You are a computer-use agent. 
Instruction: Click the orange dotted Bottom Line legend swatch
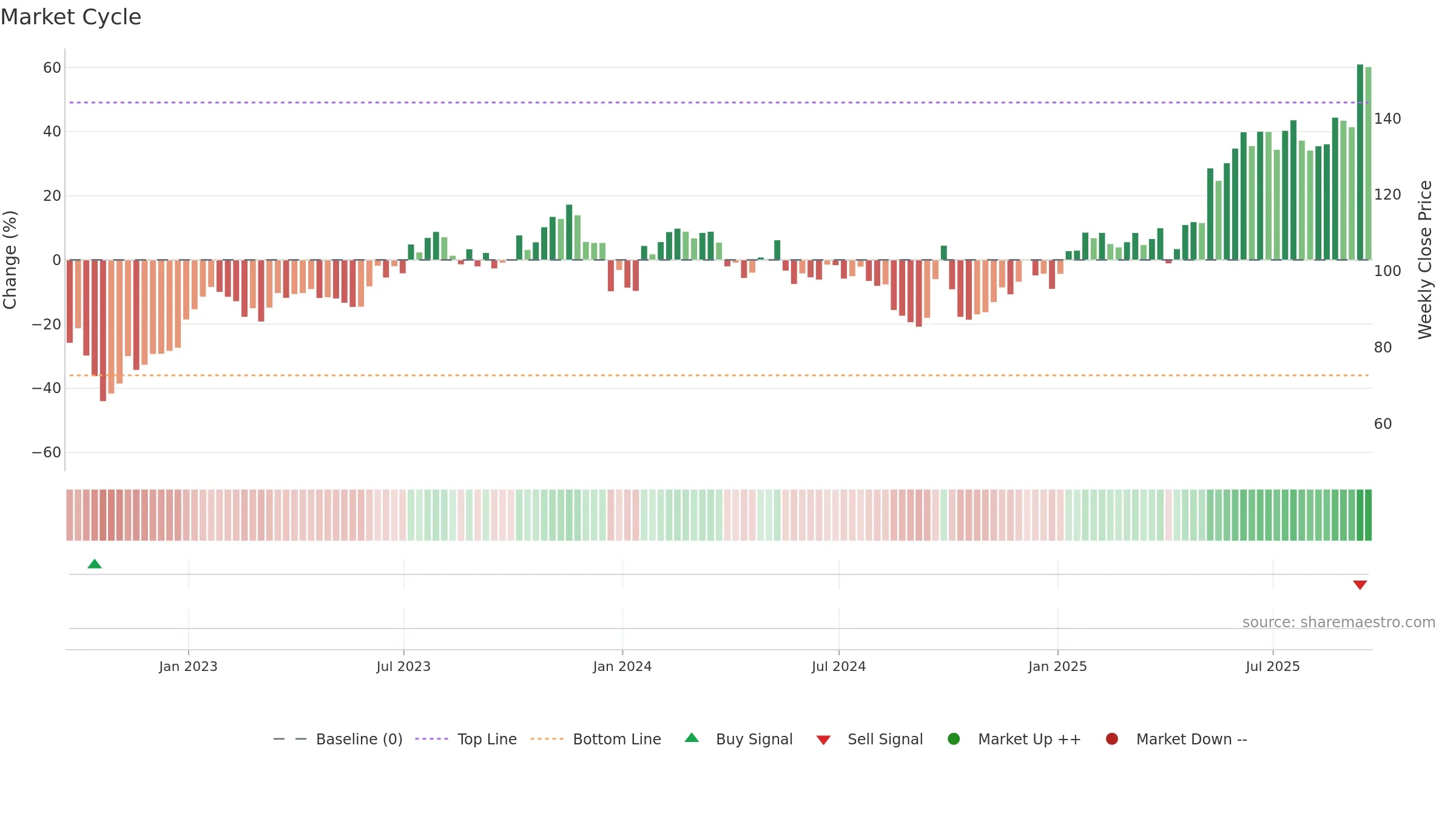547,739
